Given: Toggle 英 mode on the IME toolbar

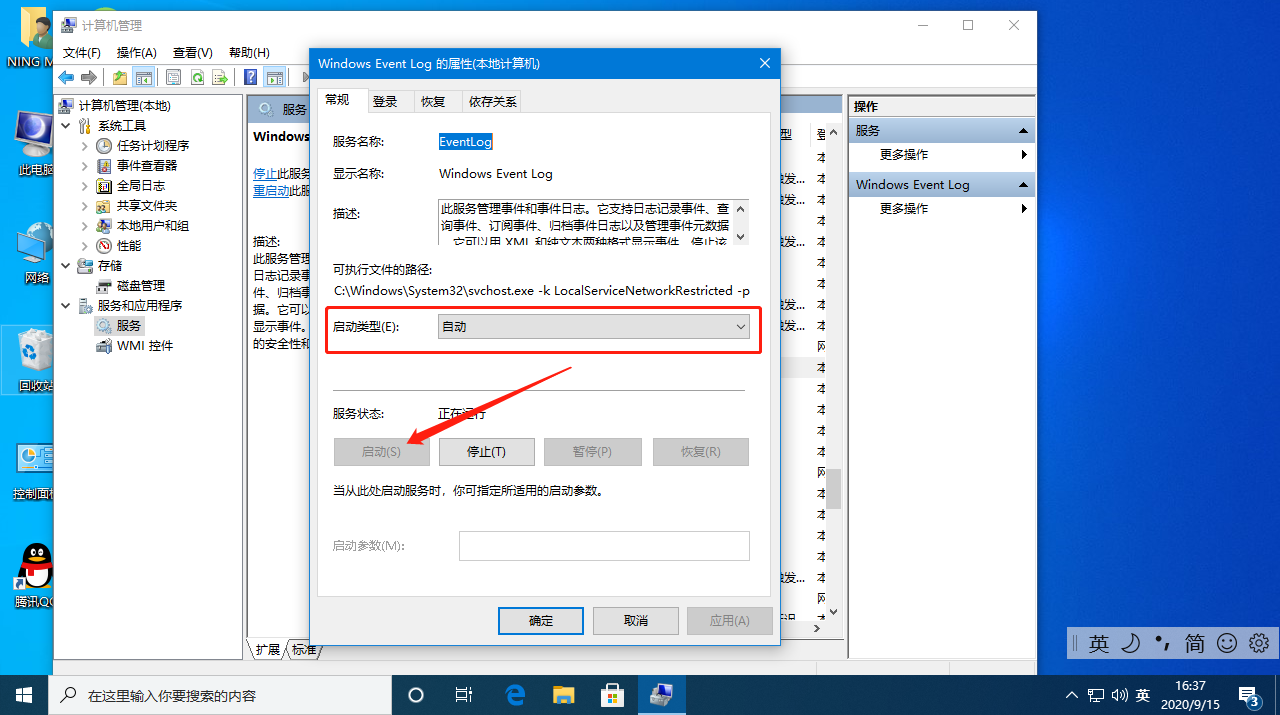Looking at the screenshot, I should tap(1099, 643).
